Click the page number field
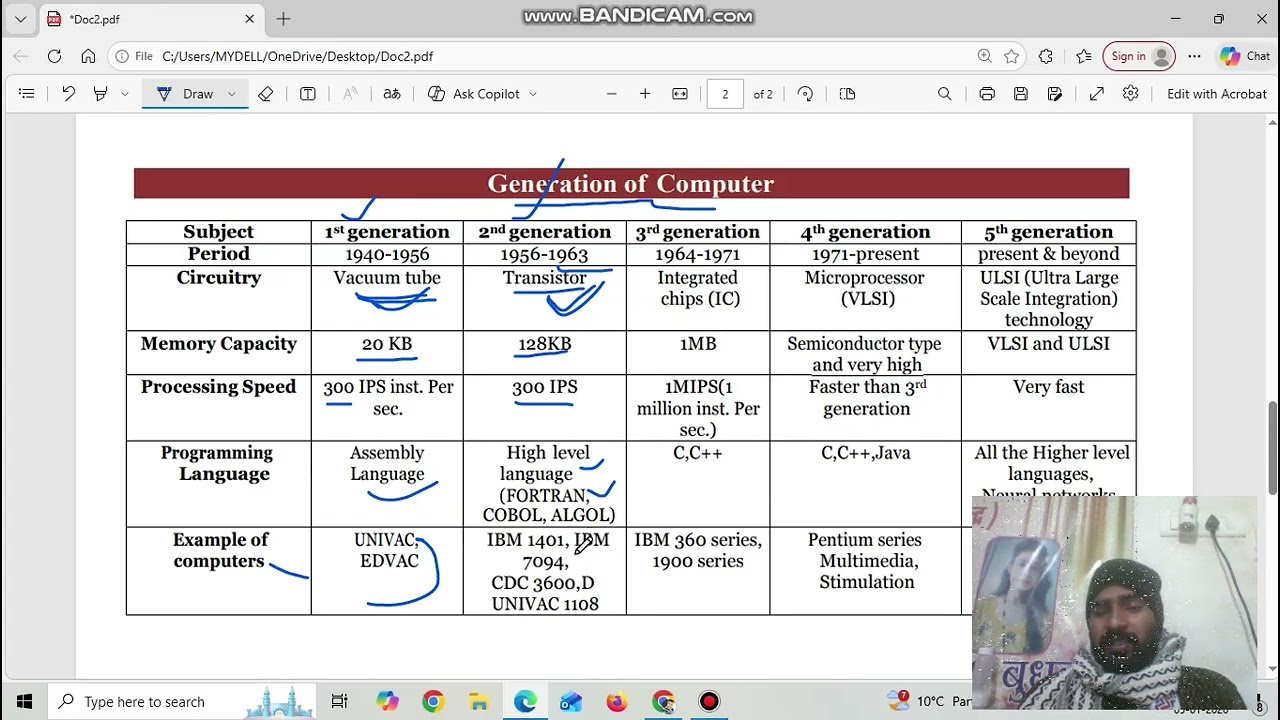1280x720 pixels. tap(725, 94)
